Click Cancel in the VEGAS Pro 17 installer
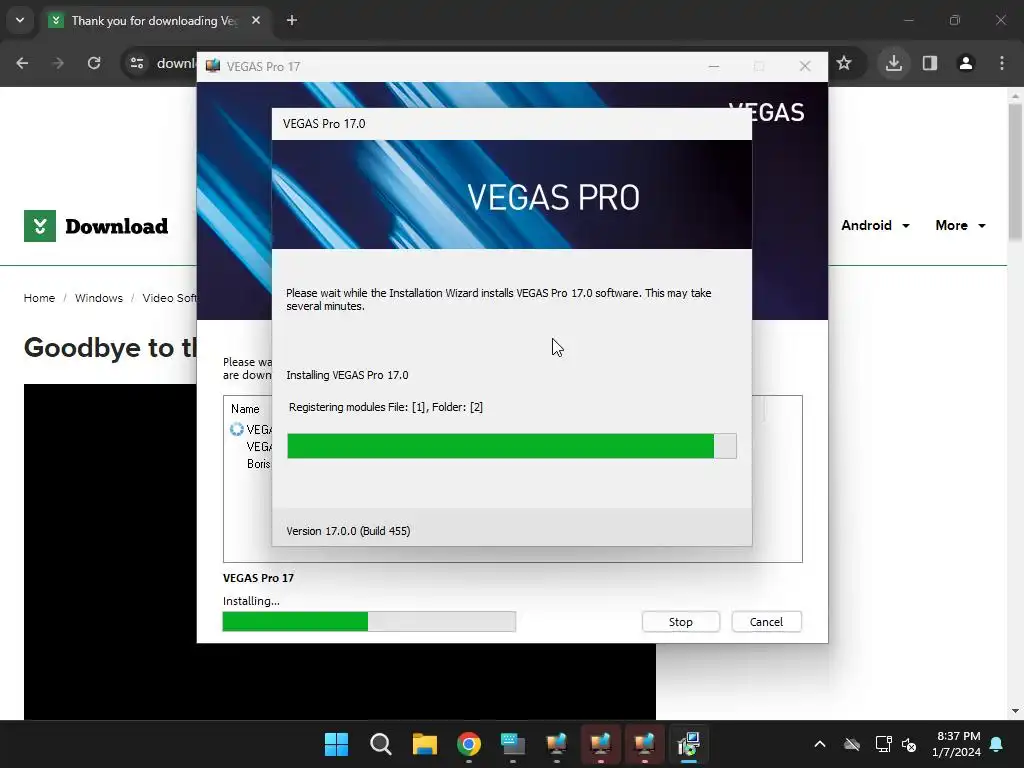The image size is (1024, 768). click(x=766, y=622)
